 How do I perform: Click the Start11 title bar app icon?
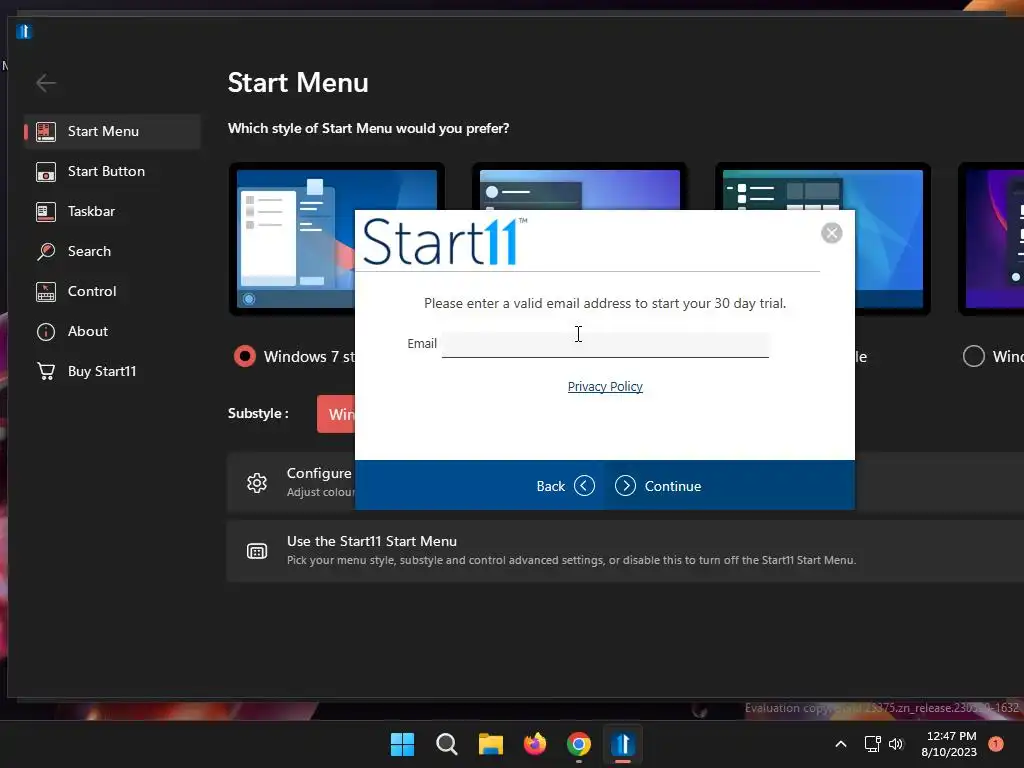[24, 31]
